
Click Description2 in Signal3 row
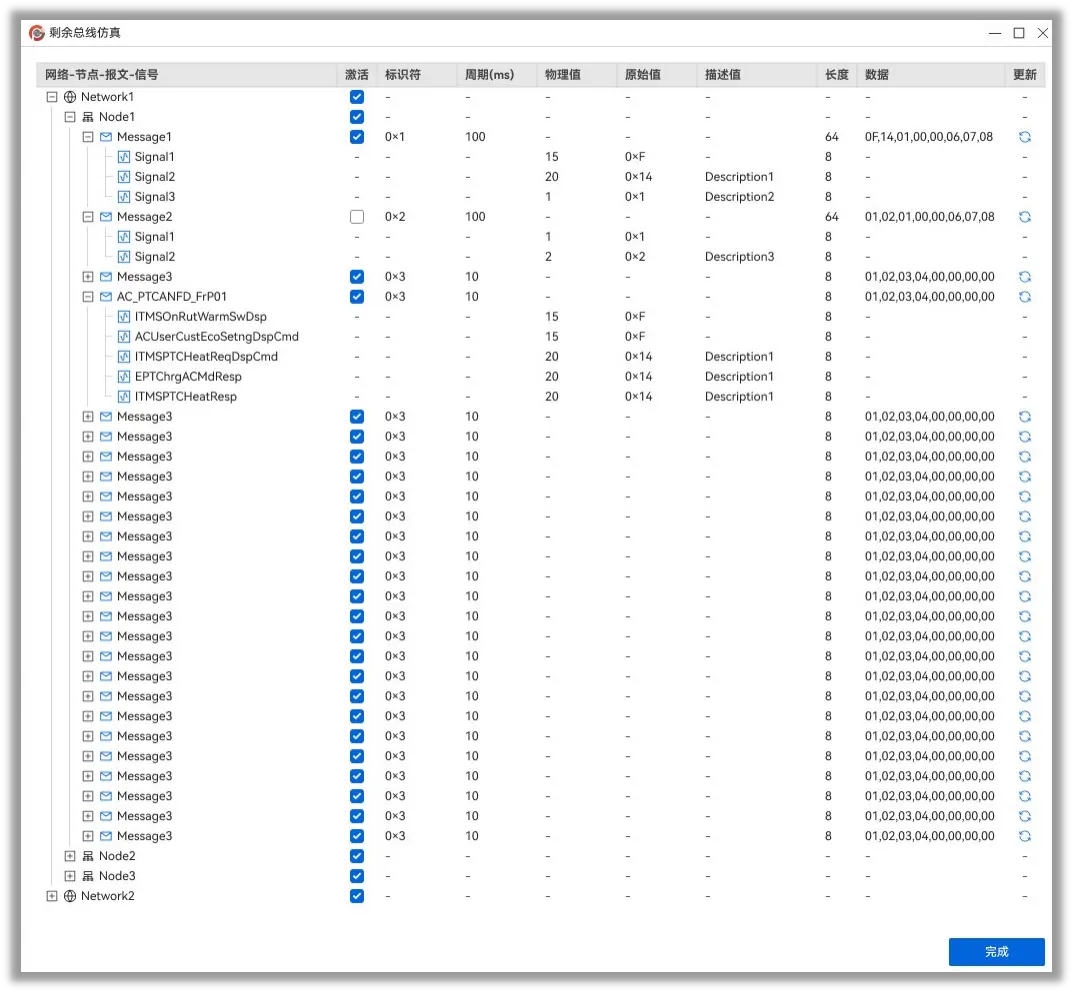click(740, 197)
